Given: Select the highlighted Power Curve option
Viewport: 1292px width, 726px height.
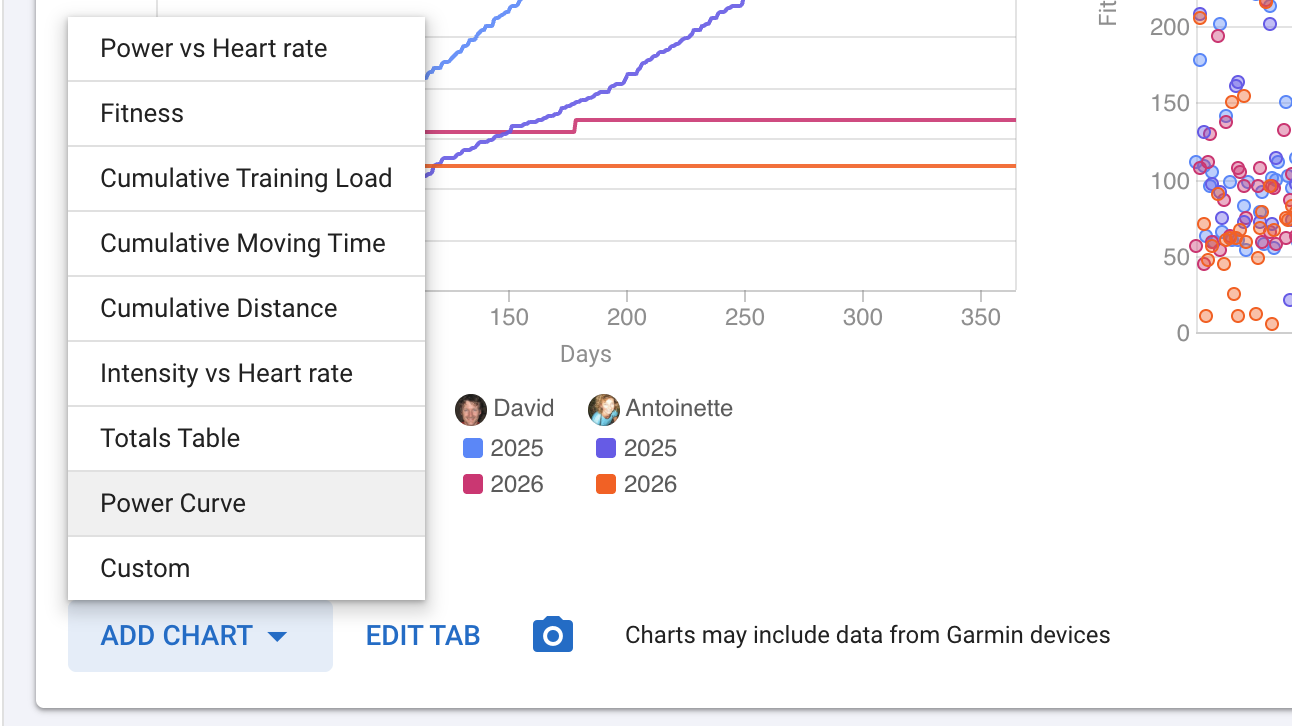Looking at the screenshot, I should [x=173, y=504].
